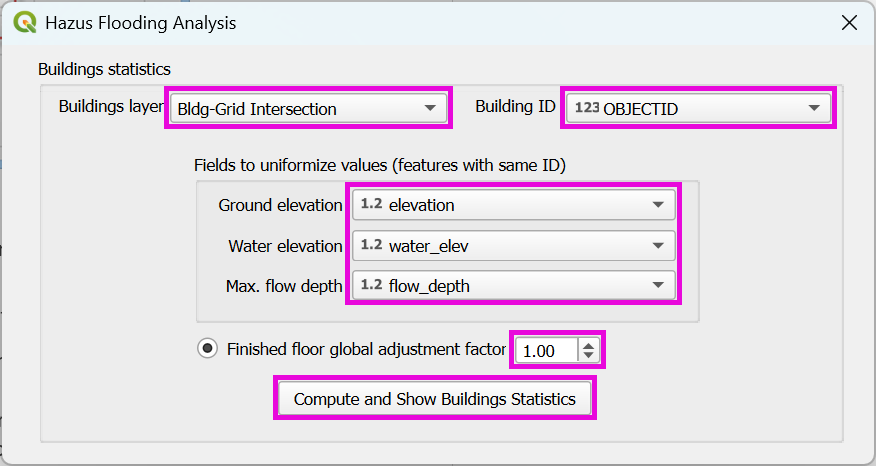This screenshot has height=466, width=876.
Task: Open the elevation field selector
Action: (514, 205)
